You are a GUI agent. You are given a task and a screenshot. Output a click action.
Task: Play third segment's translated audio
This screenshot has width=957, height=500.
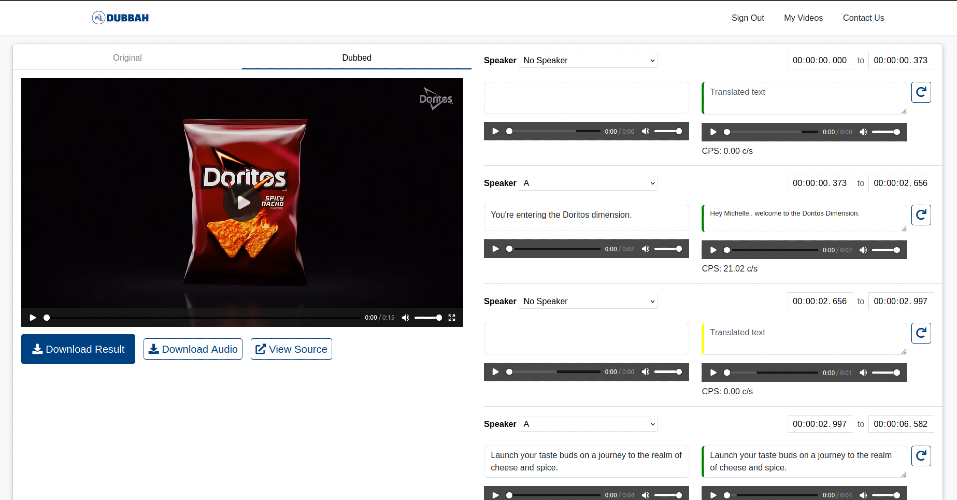[713, 372]
